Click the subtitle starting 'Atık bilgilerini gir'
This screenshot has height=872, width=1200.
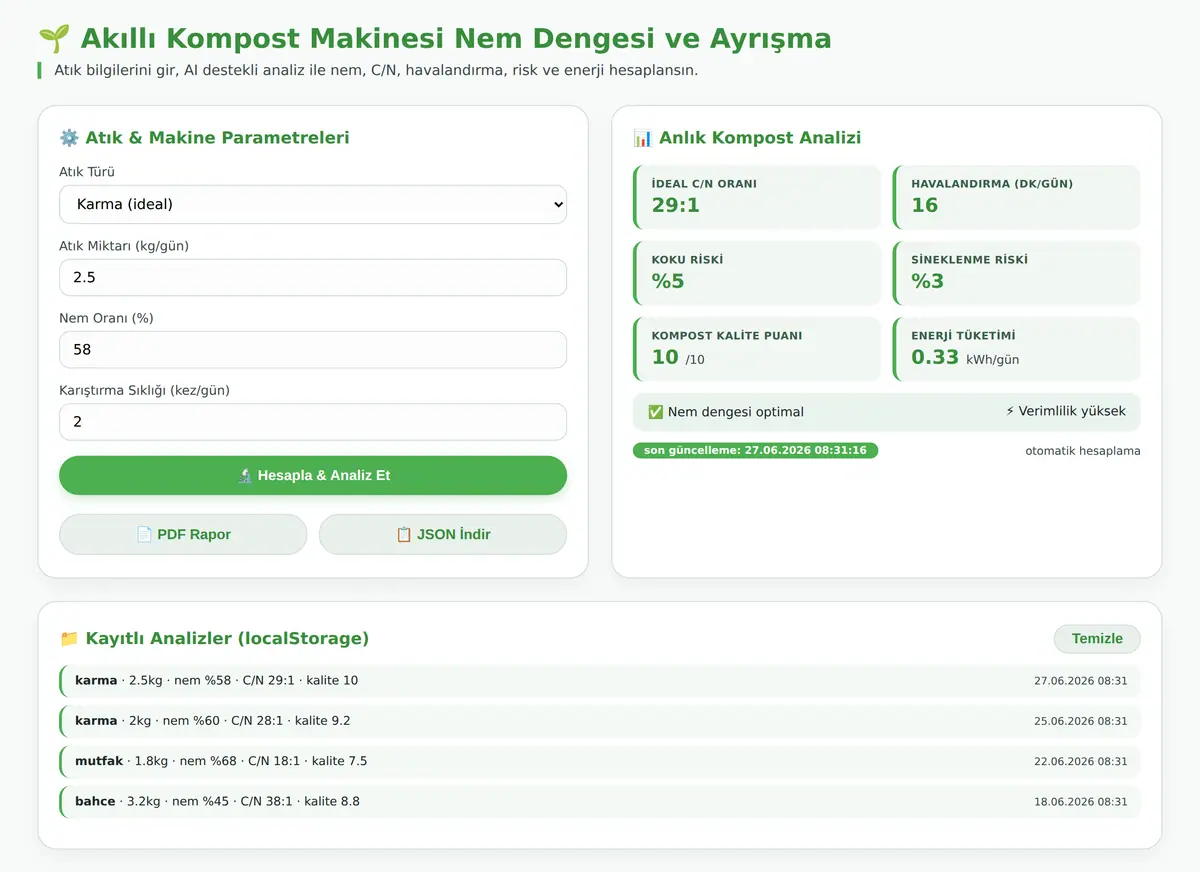(376, 71)
